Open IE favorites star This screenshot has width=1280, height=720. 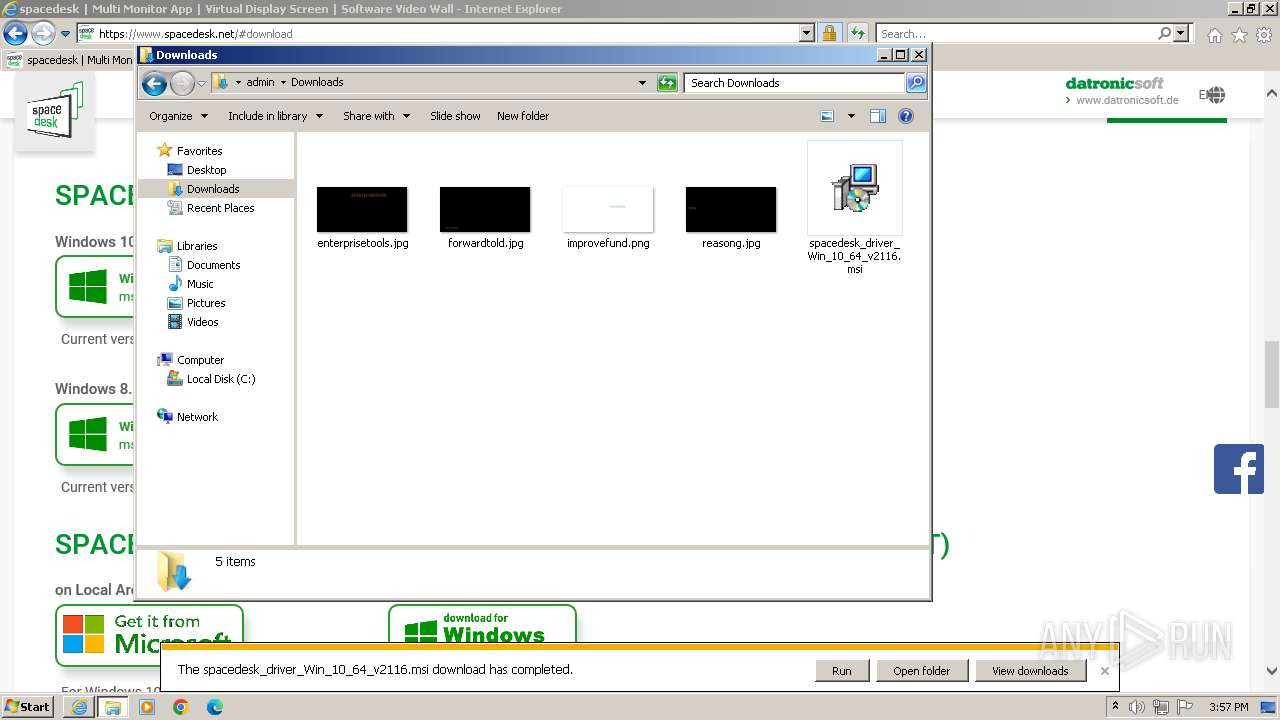tap(1239, 35)
